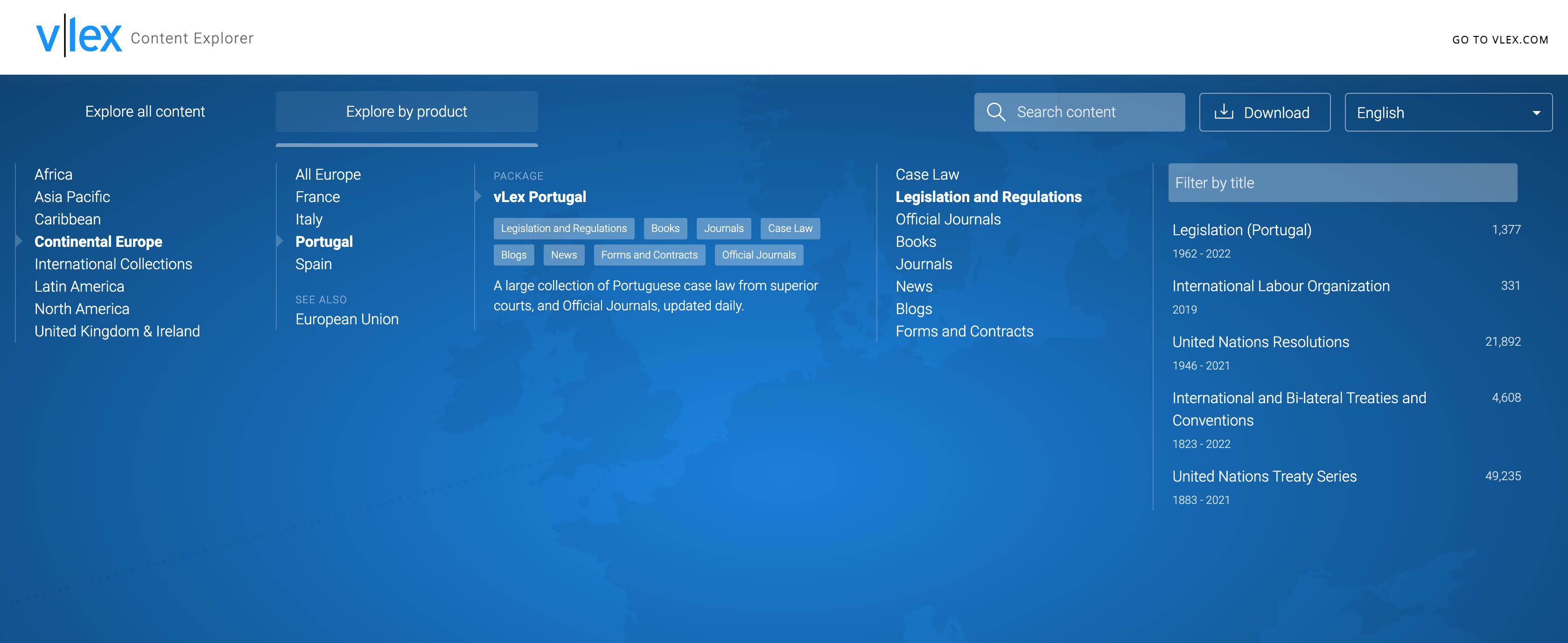
Task: Click the '21,892' document count
Action: [x=1502, y=342]
